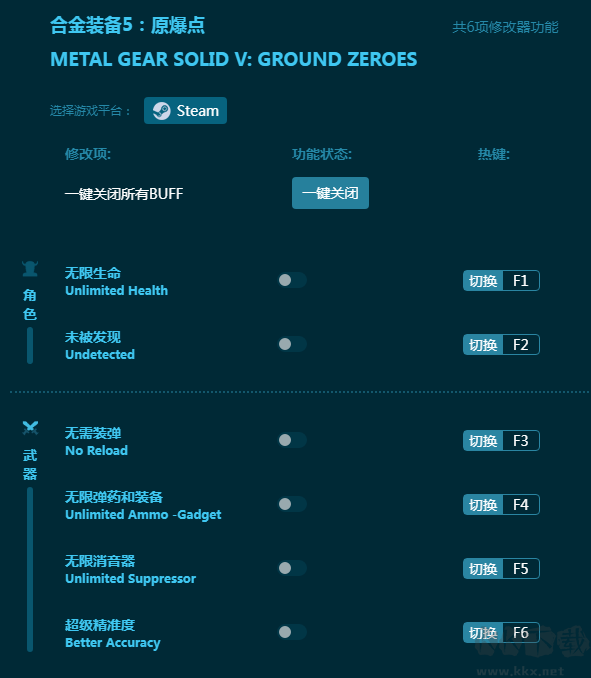The height and width of the screenshot is (678, 591).
Task: Enable Unlimited Suppressor toggle
Action: coord(292,568)
